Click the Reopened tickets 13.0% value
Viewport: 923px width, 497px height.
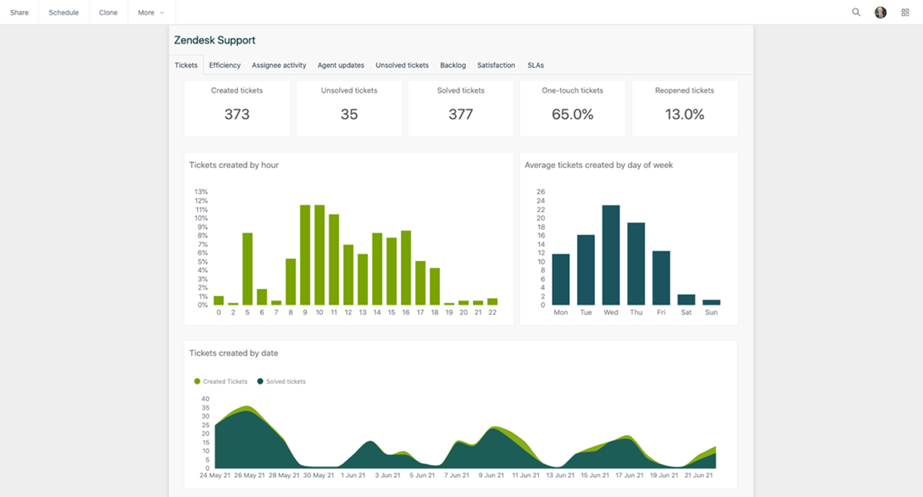(x=685, y=114)
